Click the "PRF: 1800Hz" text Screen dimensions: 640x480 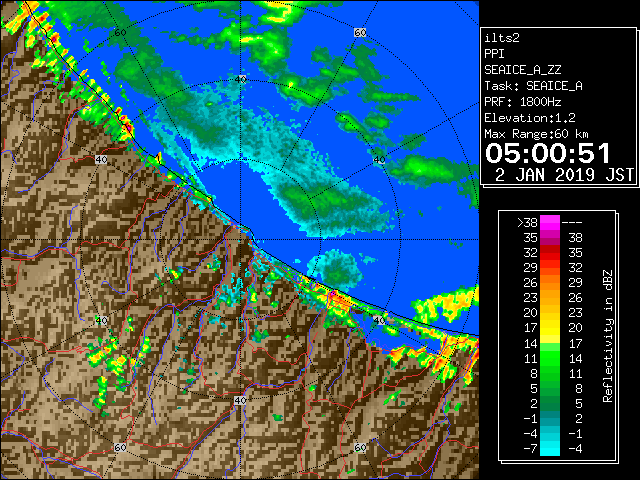click(x=522, y=102)
